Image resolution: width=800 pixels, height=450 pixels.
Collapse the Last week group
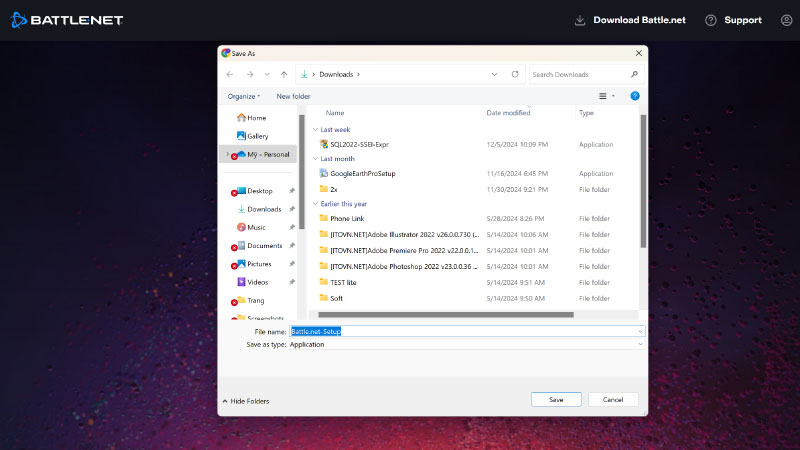pyautogui.click(x=316, y=129)
